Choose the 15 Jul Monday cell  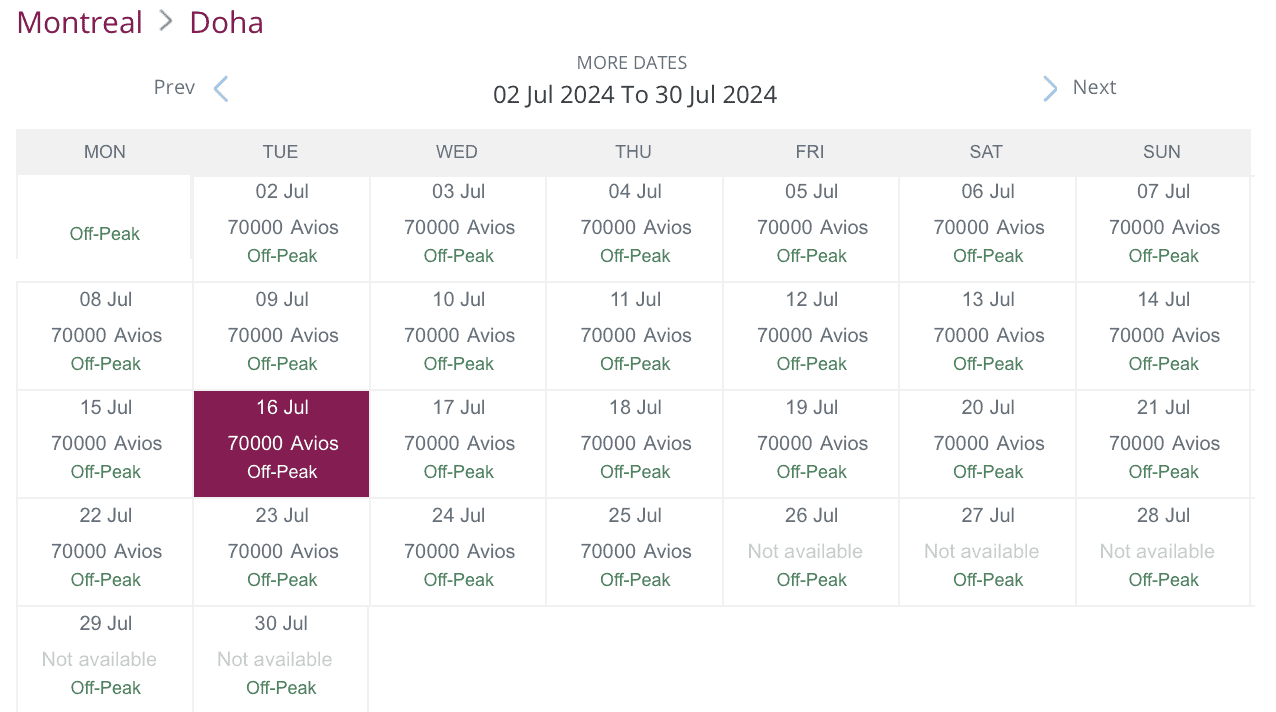(x=105, y=443)
